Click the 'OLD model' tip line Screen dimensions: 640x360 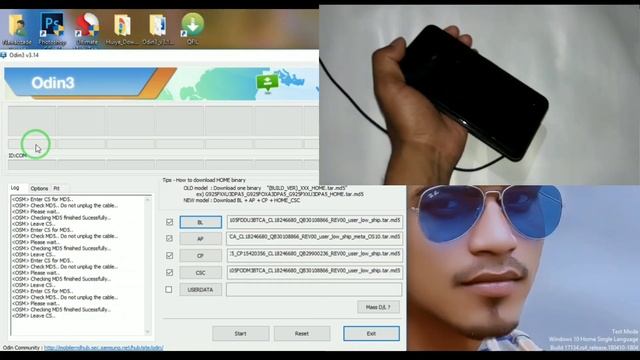point(265,188)
